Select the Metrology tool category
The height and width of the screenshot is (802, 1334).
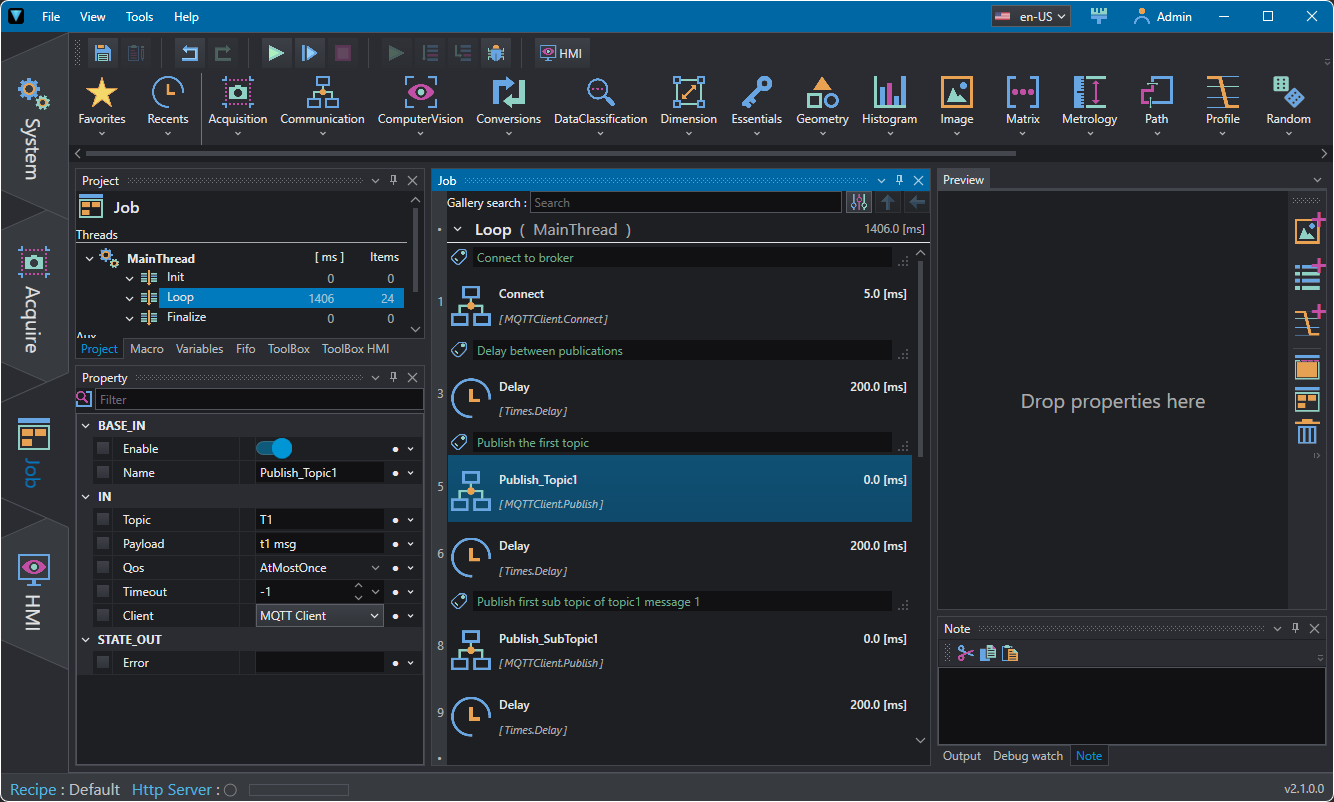pos(1089,101)
